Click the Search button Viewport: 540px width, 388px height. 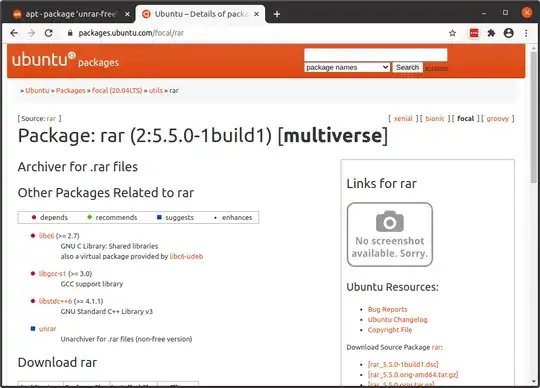point(407,67)
